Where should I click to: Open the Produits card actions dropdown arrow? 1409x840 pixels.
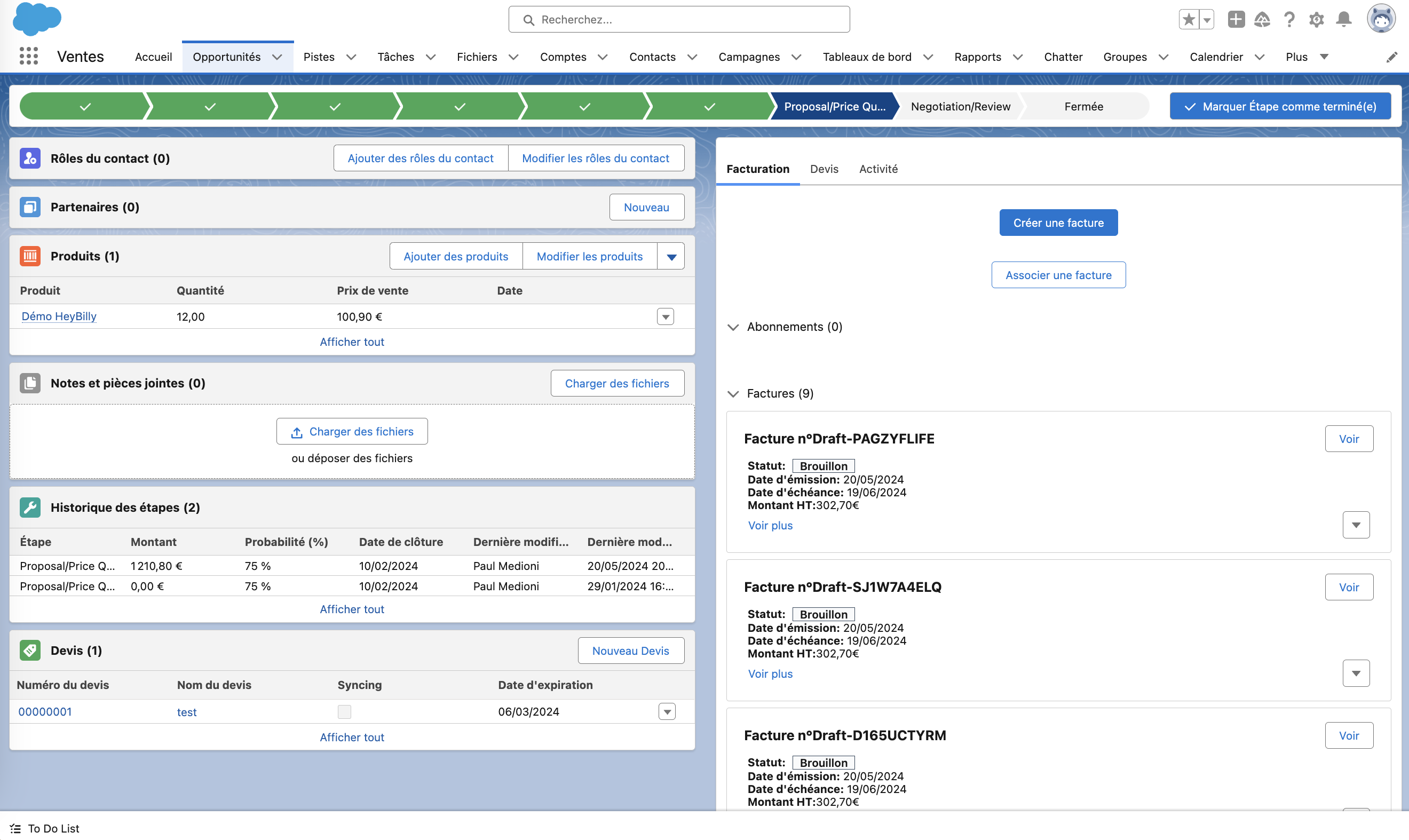(x=671, y=256)
